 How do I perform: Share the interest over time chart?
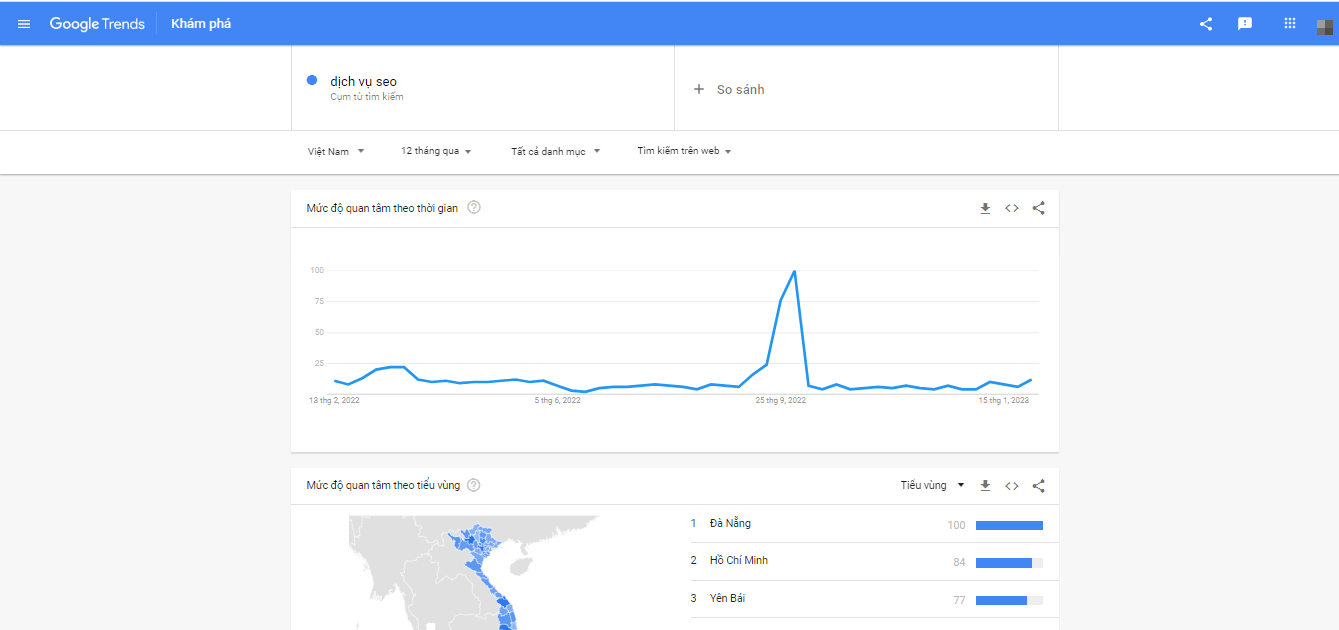click(1039, 208)
